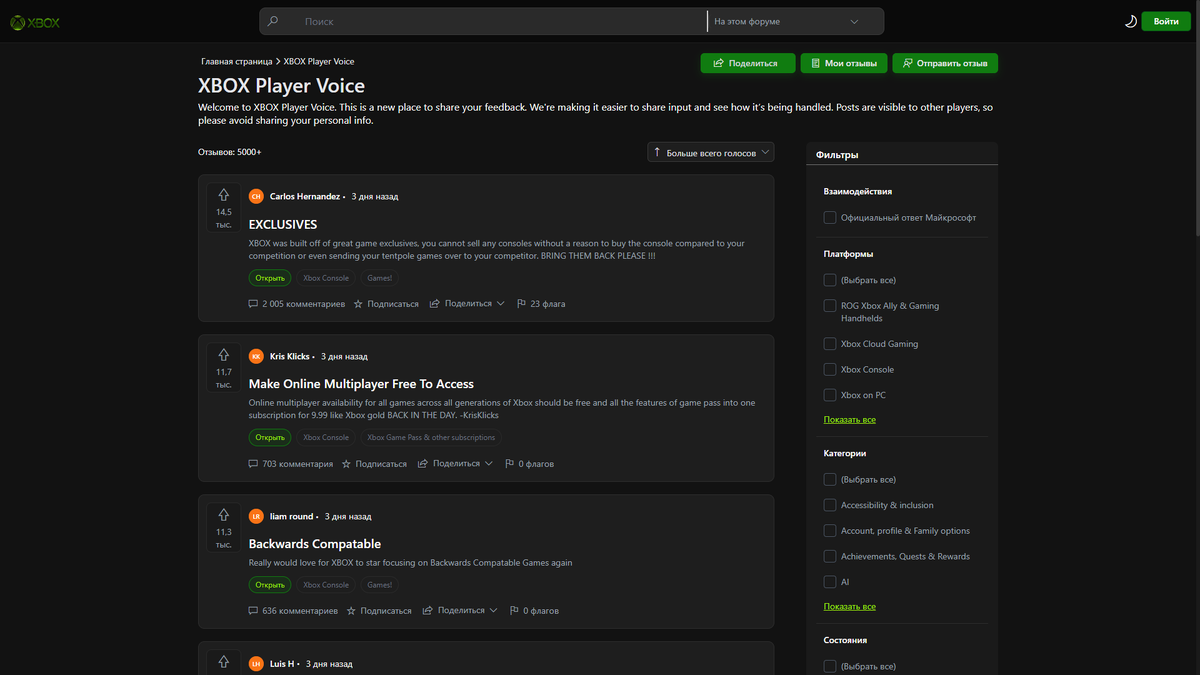The height and width of the screenshot is (675, 1200).
Task: Check Официальный ответ Майкрософт filter
Action: pos(830,217)
